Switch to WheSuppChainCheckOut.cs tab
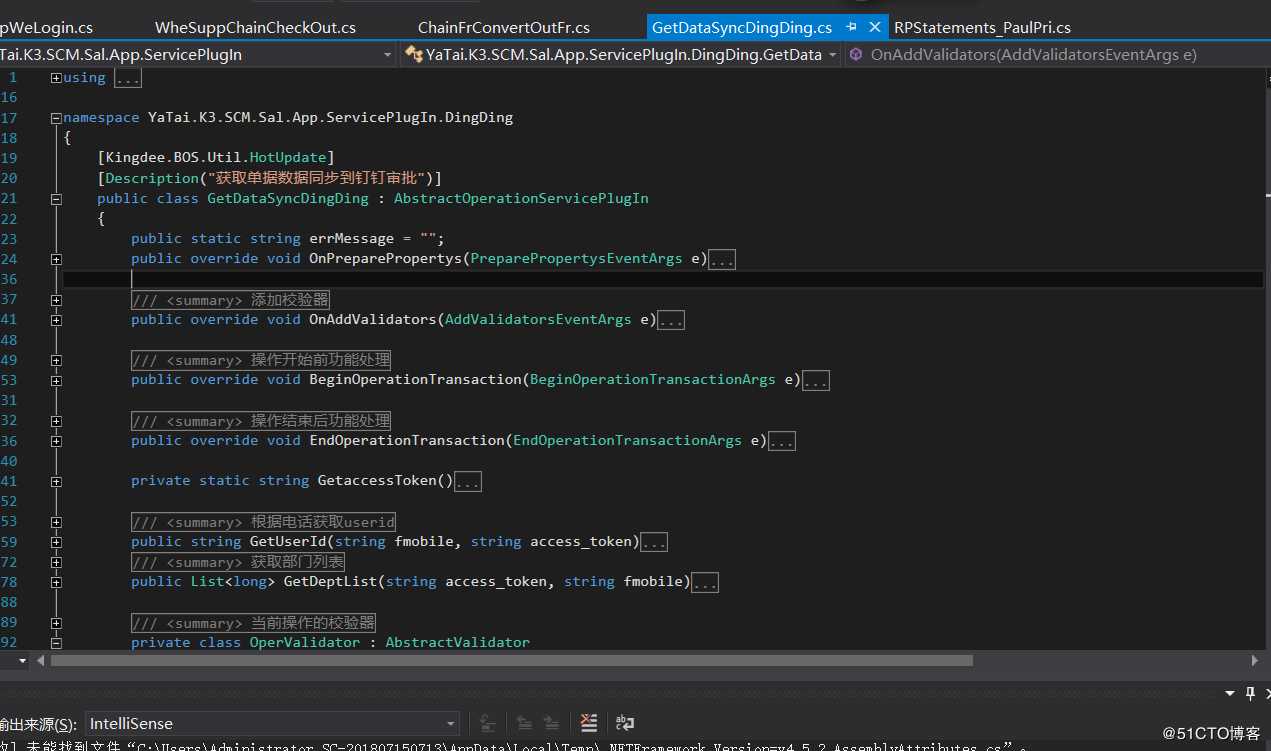This screenshot has width=1271, height=751. coord(255,28)
